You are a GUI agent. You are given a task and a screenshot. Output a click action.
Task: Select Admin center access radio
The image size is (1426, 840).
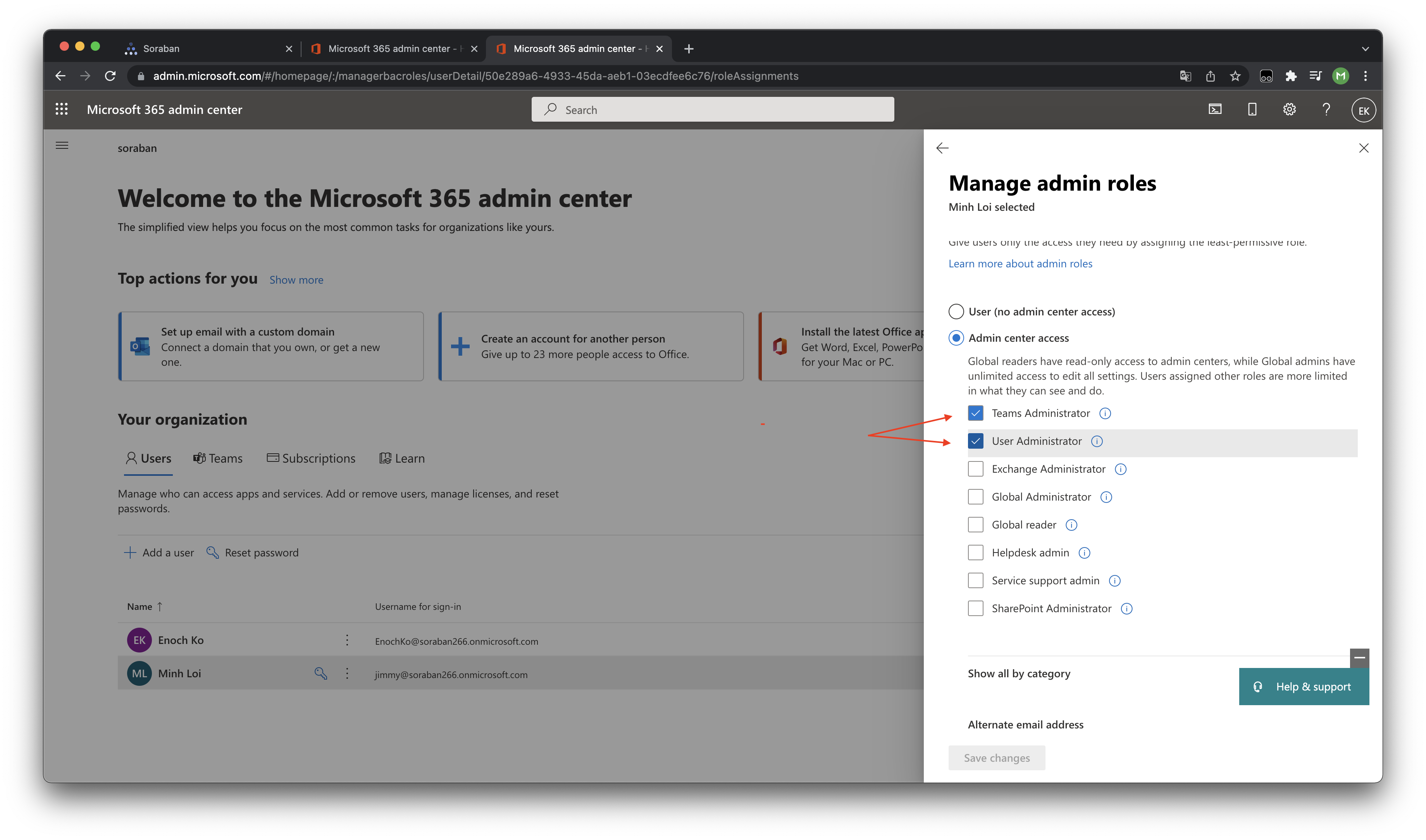(956, 338)
